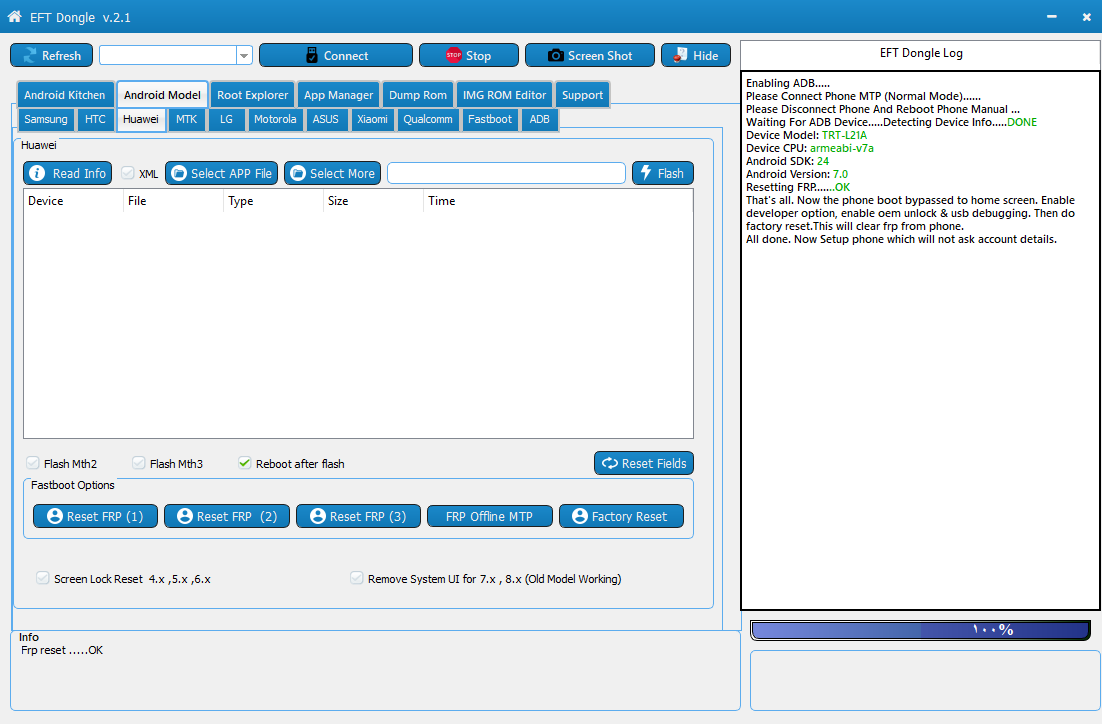1102x724 pixels.
Task: Toggle Screen Lock Reset 4.x, 5.x, 6.x checkbox
Action: (x=43, y=578)
